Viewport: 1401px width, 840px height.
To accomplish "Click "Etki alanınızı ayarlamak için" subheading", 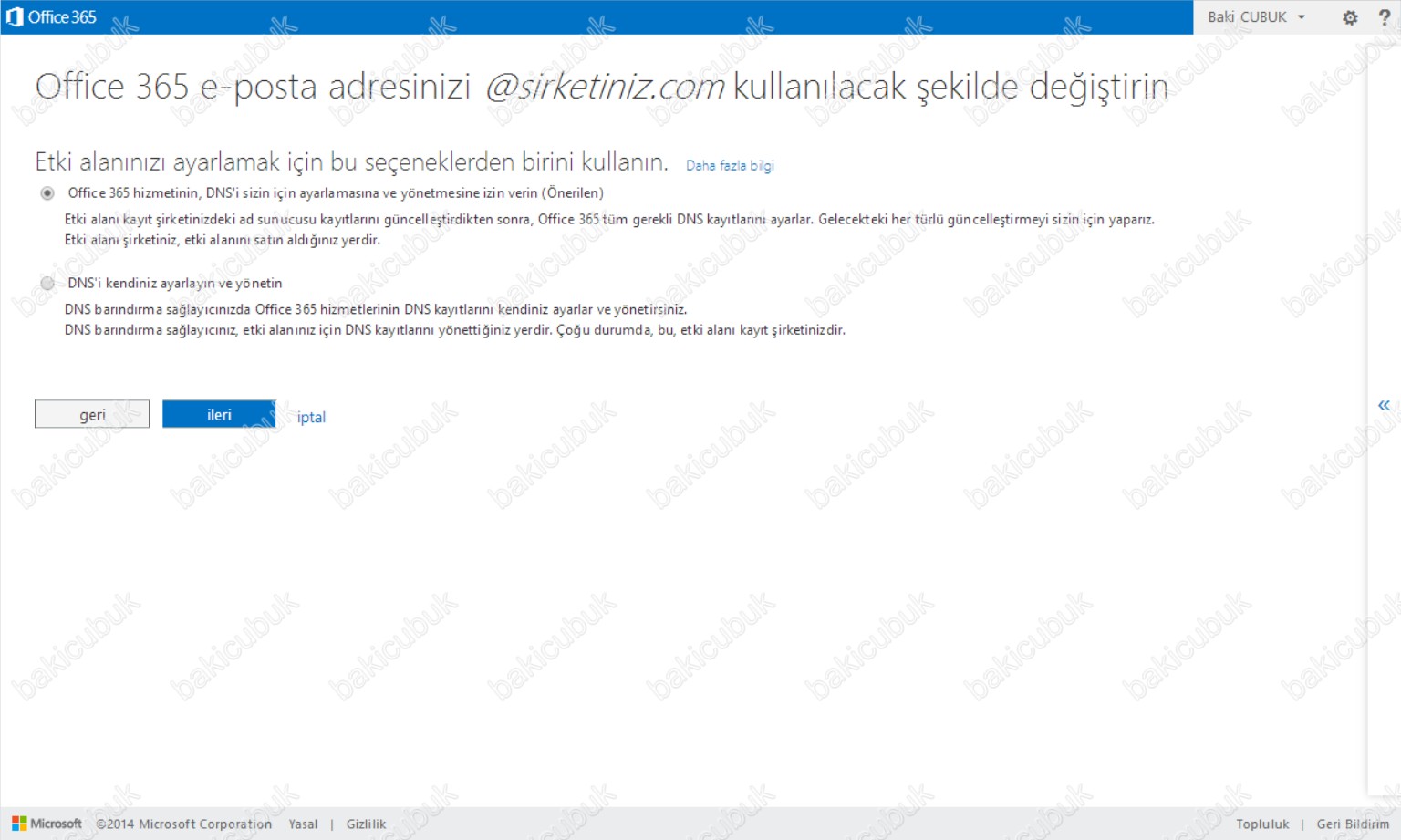I will click(351, 162).
